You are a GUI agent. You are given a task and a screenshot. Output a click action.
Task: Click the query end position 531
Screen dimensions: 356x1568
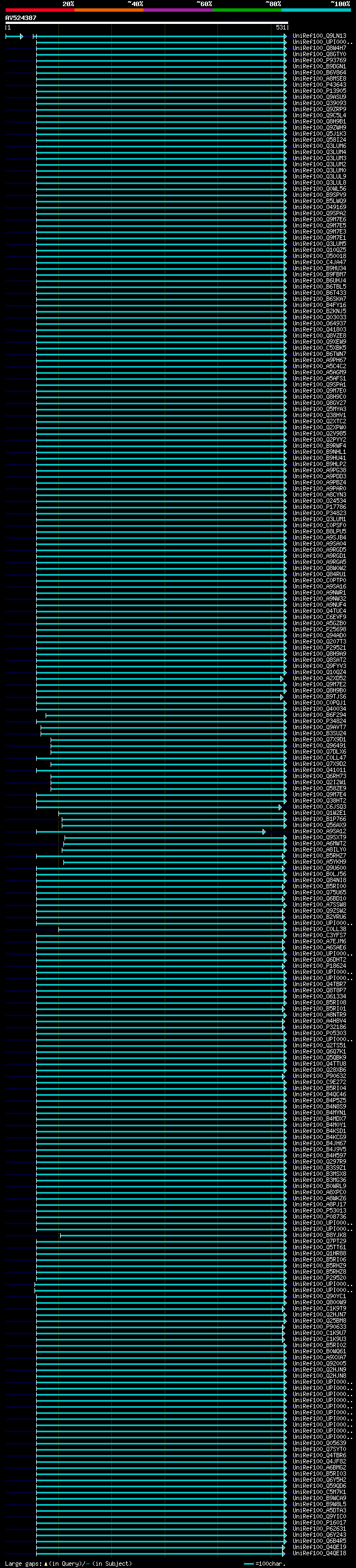[x=280, y=27]
